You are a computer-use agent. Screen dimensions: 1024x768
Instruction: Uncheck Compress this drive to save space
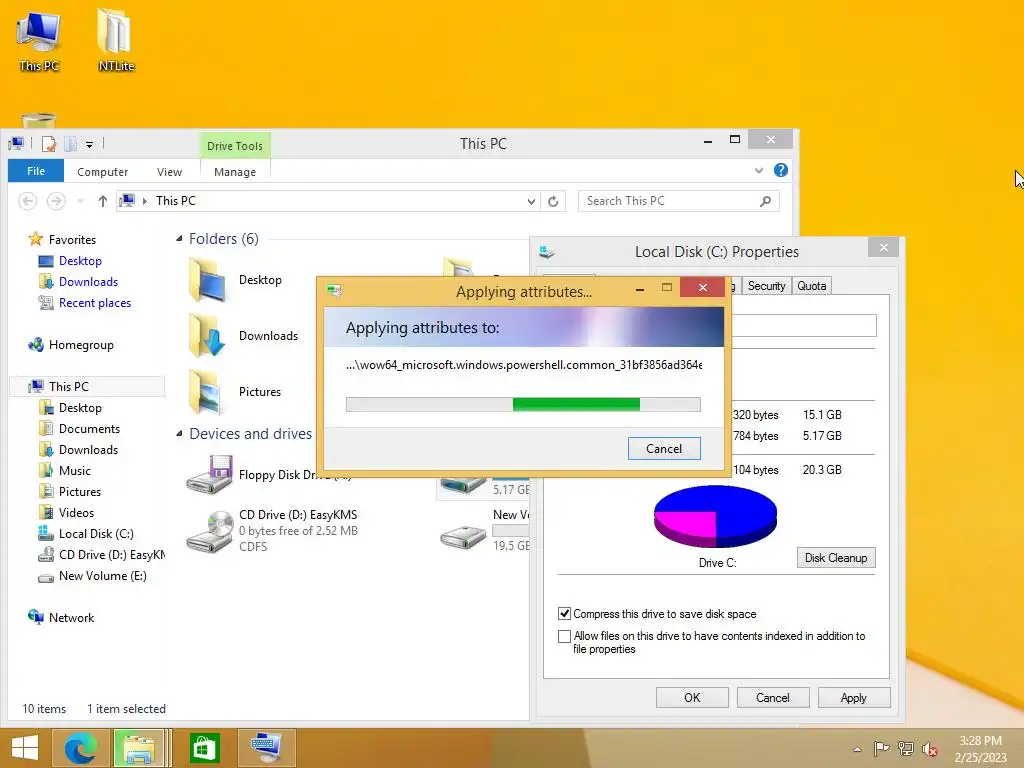(564, 614)
